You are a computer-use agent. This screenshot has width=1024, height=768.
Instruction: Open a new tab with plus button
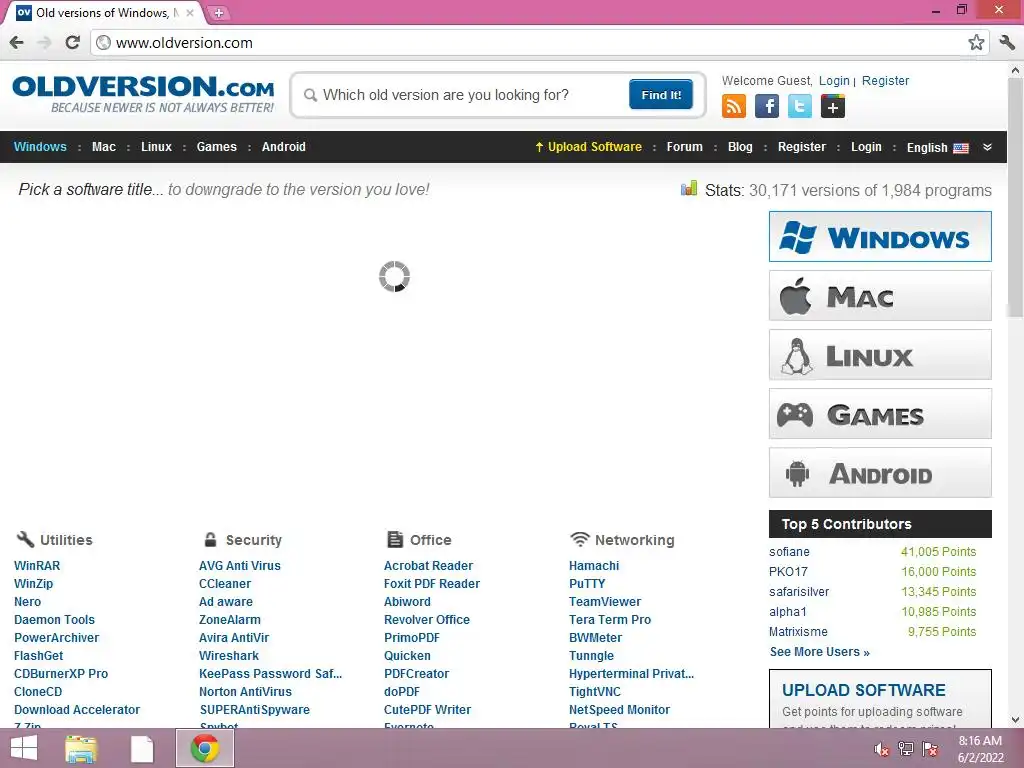219,13
